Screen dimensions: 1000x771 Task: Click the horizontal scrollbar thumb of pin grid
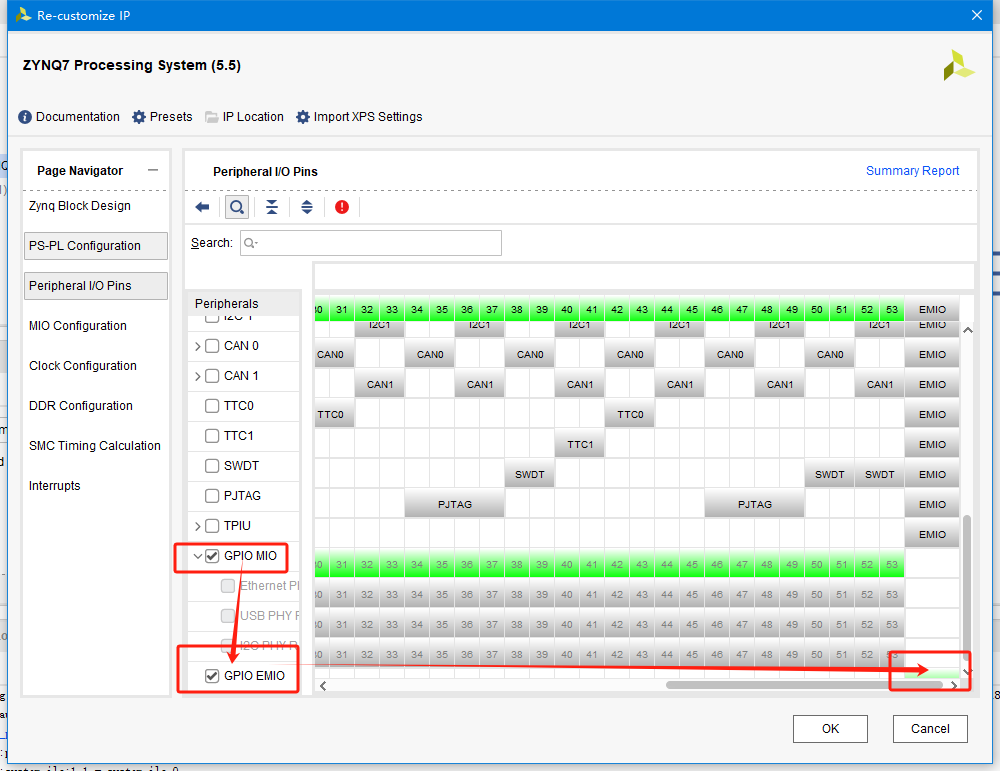[804, 685]
